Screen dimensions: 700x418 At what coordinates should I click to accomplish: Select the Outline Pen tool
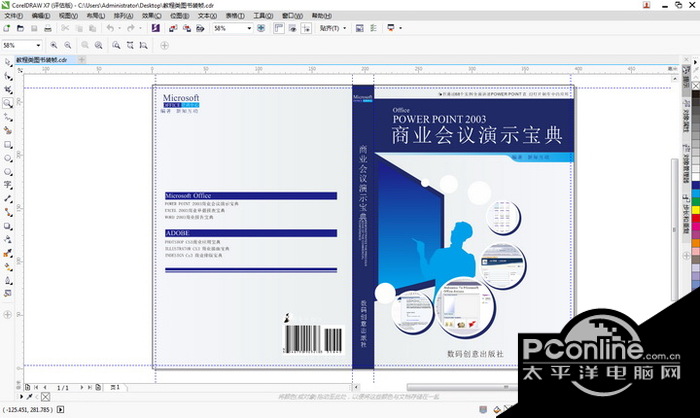pyautogui.click(x=8, y=280)
